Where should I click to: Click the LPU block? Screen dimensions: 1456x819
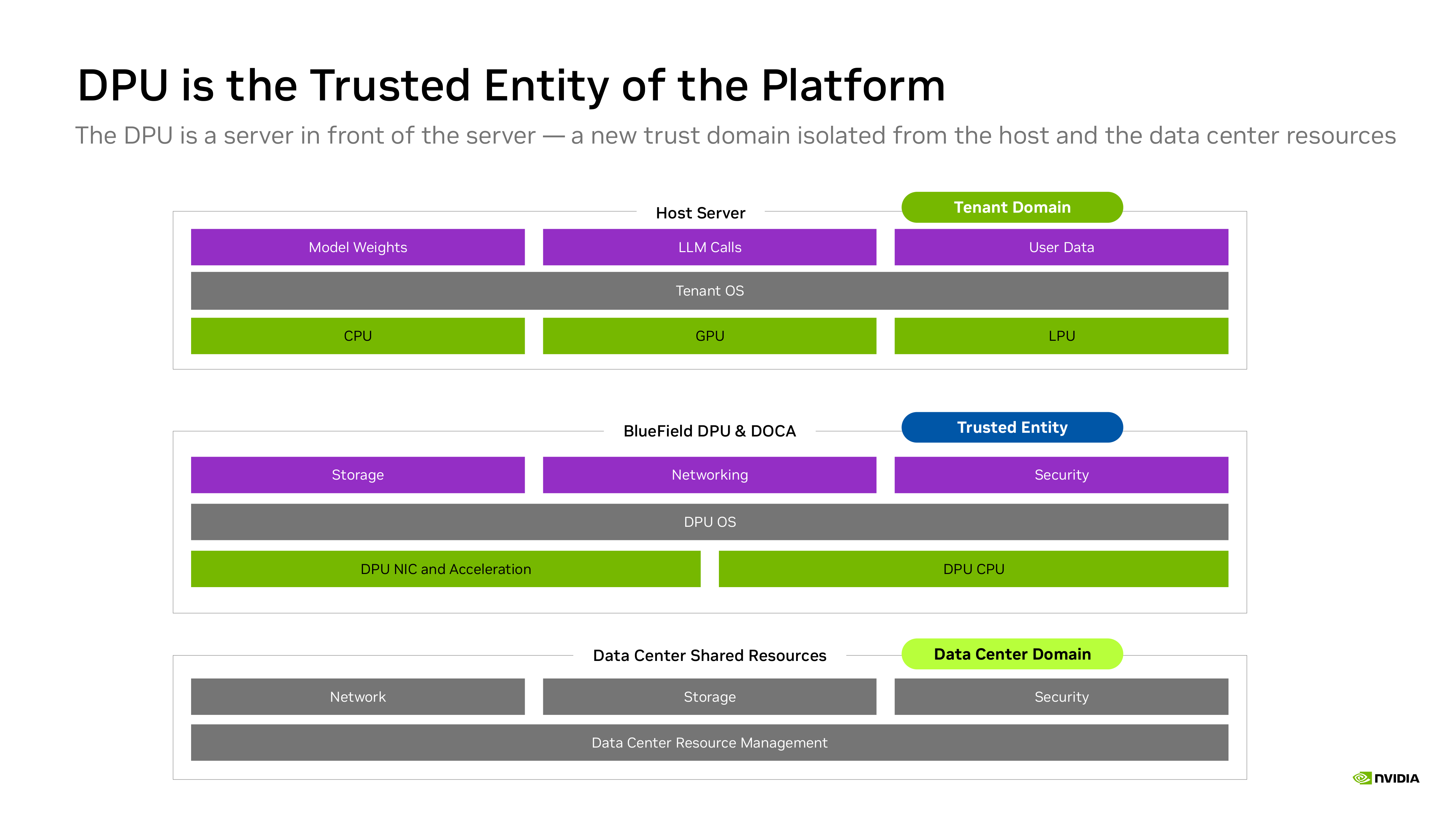pyautogui.click(x=1061, y=336)
